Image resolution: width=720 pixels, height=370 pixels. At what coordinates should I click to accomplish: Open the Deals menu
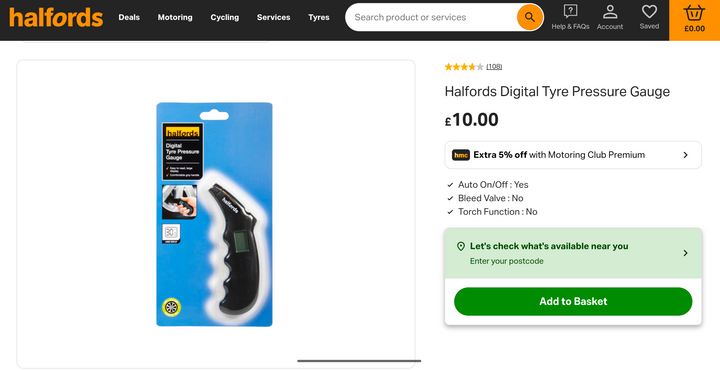click(x=129, y=17)
